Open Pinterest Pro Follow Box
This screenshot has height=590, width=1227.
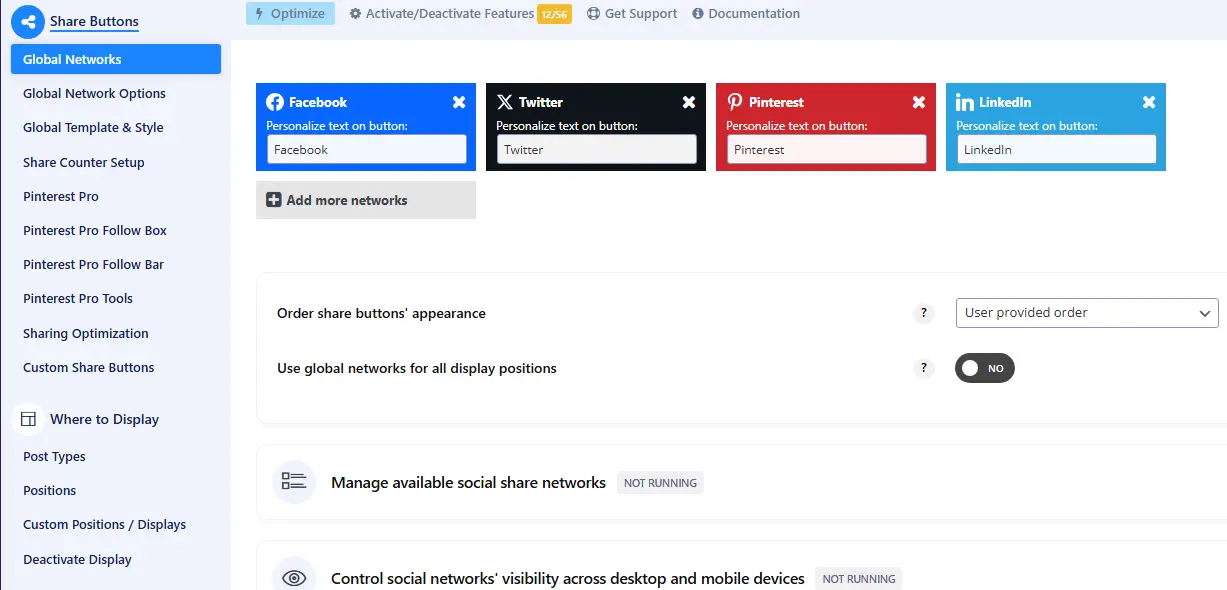tap(95, 230)
